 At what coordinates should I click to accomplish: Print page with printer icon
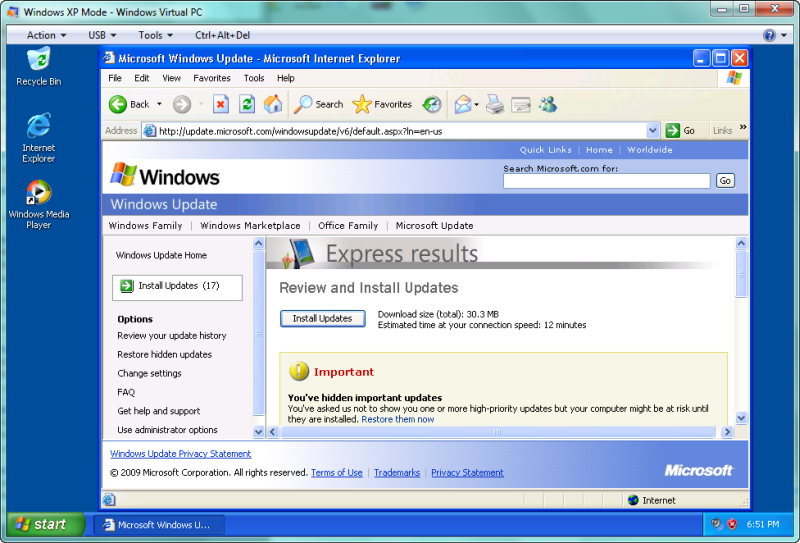coord(495,104)
